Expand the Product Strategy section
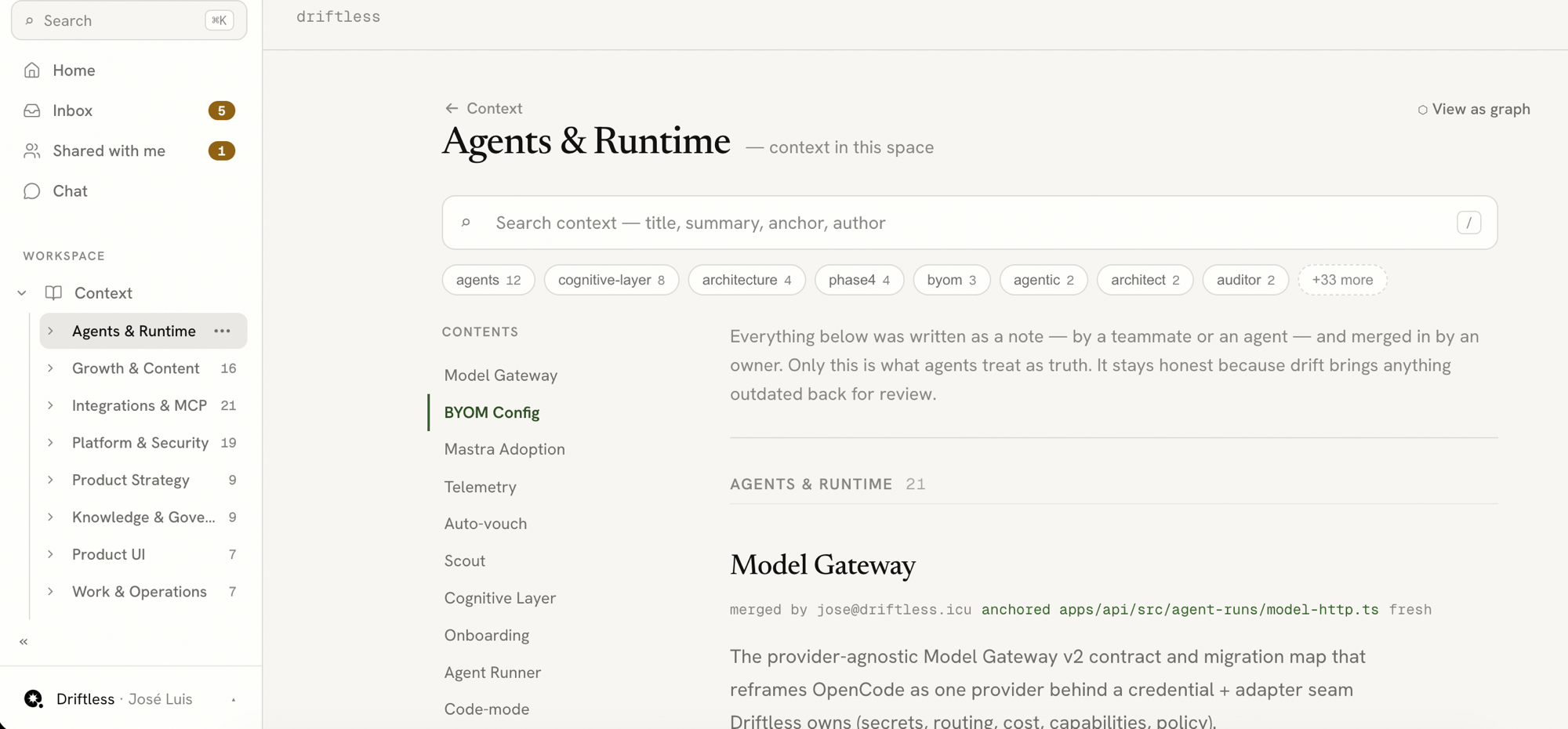The width and height of the screenshot is (1568, 729). [51, 480]
